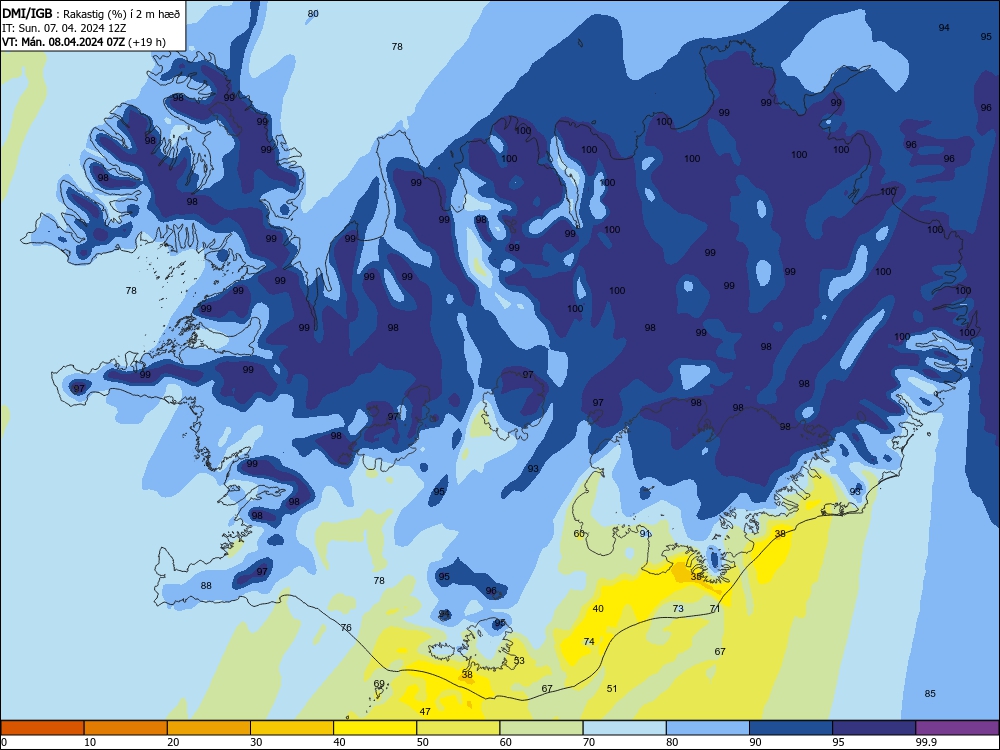Select the 'VT: Mán. 08.04.2024 07Z (+19 h)' line
Screen dimensions: 1000x750
coord(84,42)
